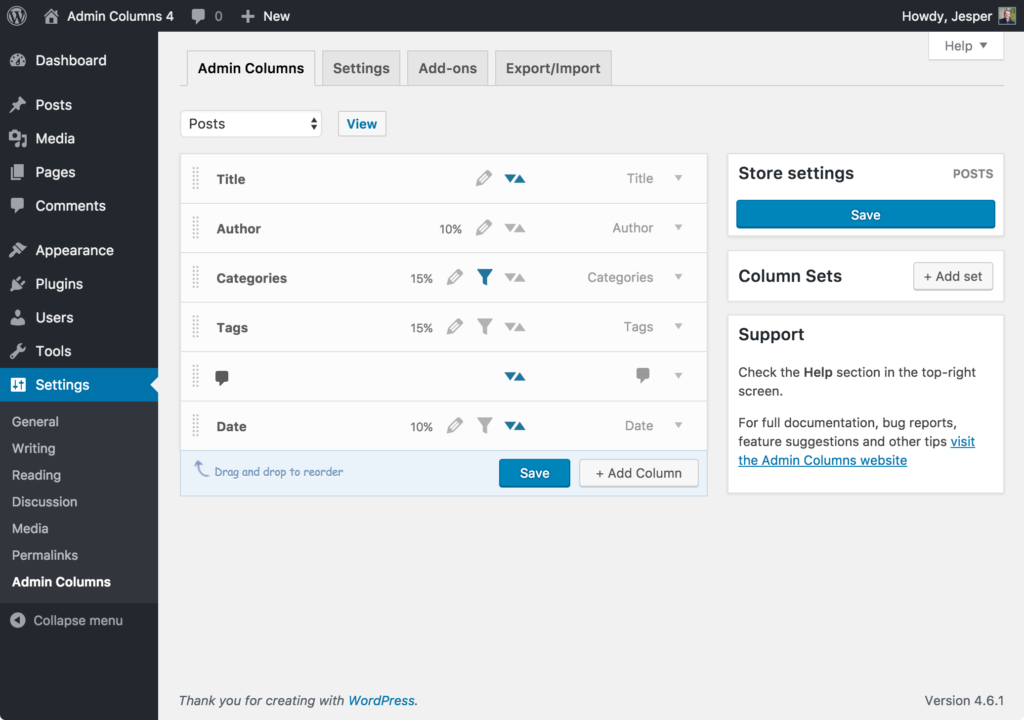Click the Add set button
Screen dimensions: 1024x720
953,276
